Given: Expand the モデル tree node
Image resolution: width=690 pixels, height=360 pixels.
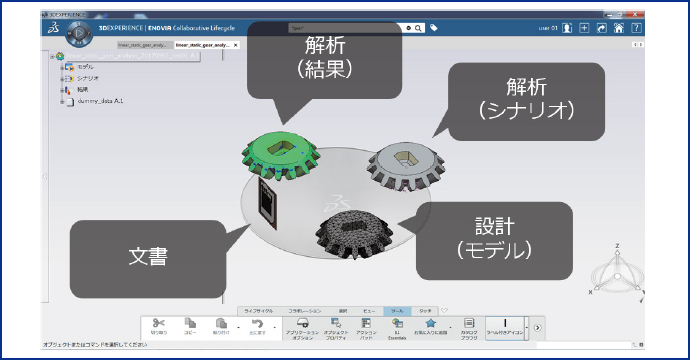Looking at the screenshot, I should 62,67.
